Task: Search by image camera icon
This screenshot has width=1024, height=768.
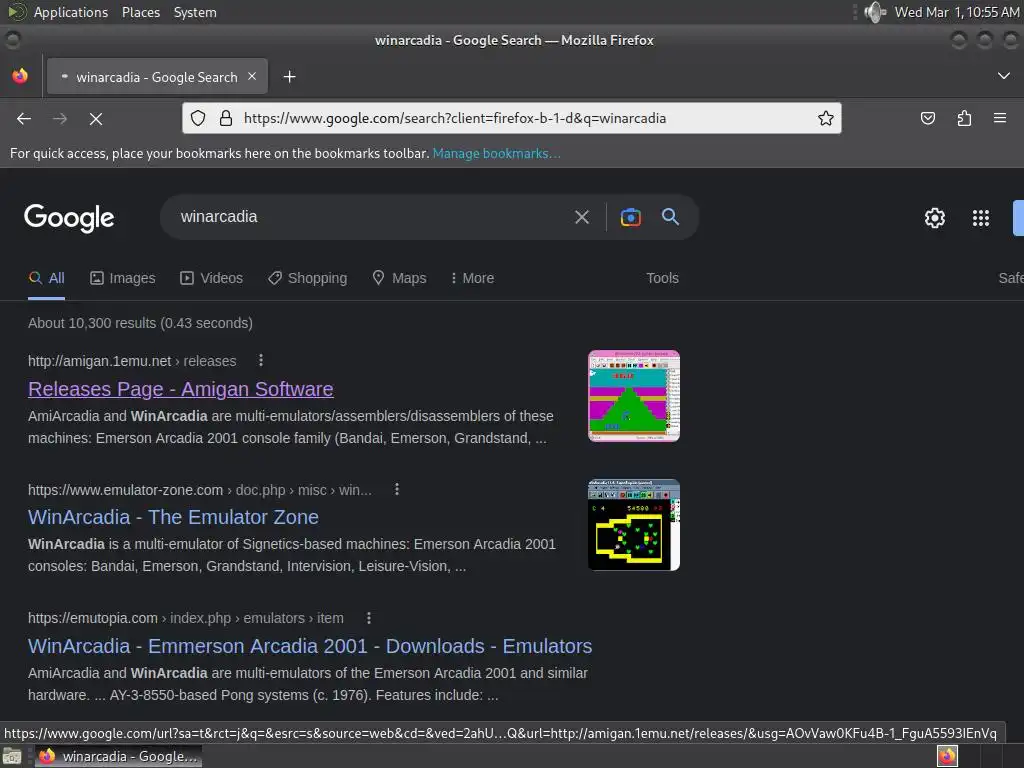Action: point(630,217)
